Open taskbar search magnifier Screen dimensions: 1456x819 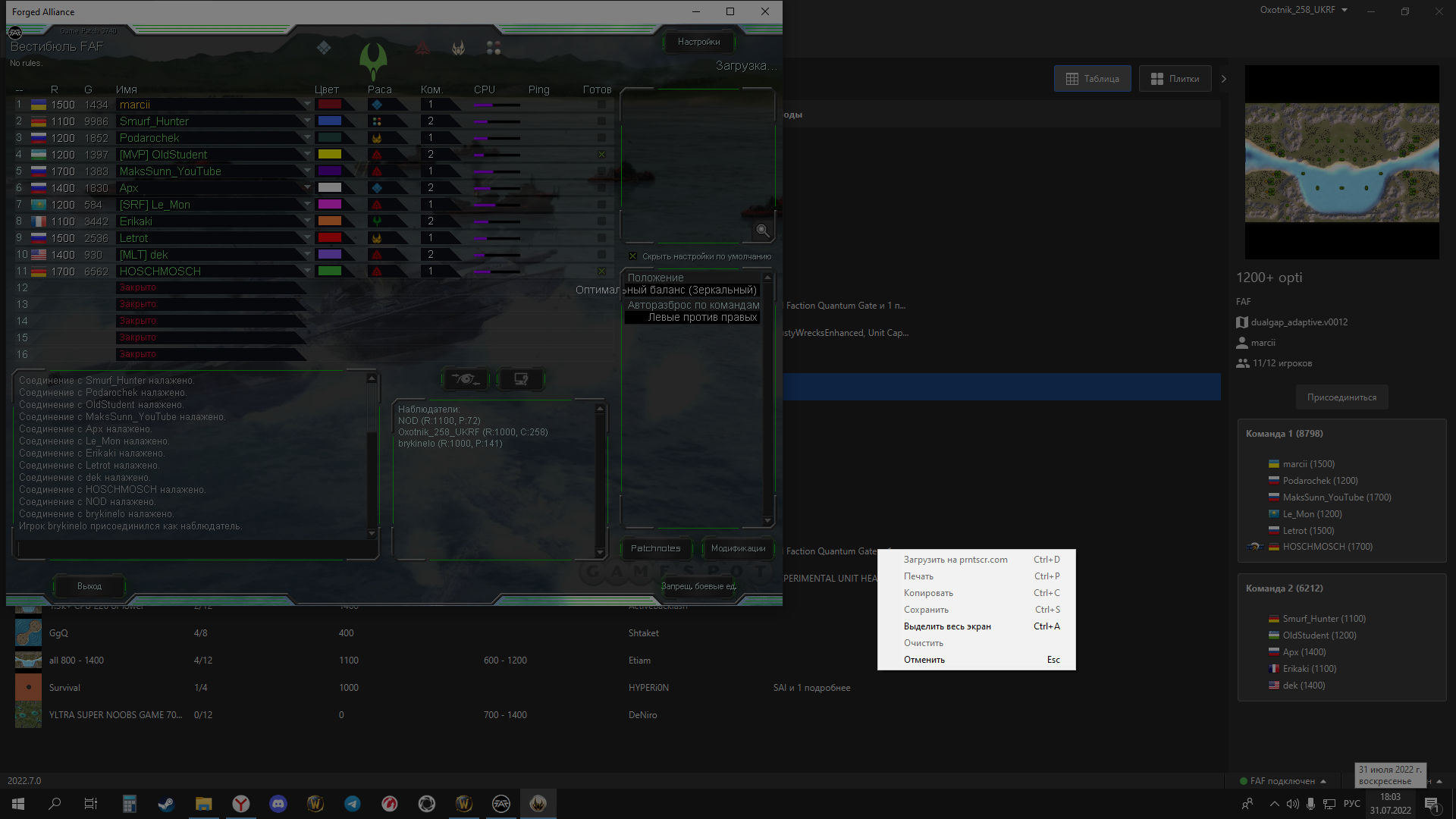pos(55,804)
